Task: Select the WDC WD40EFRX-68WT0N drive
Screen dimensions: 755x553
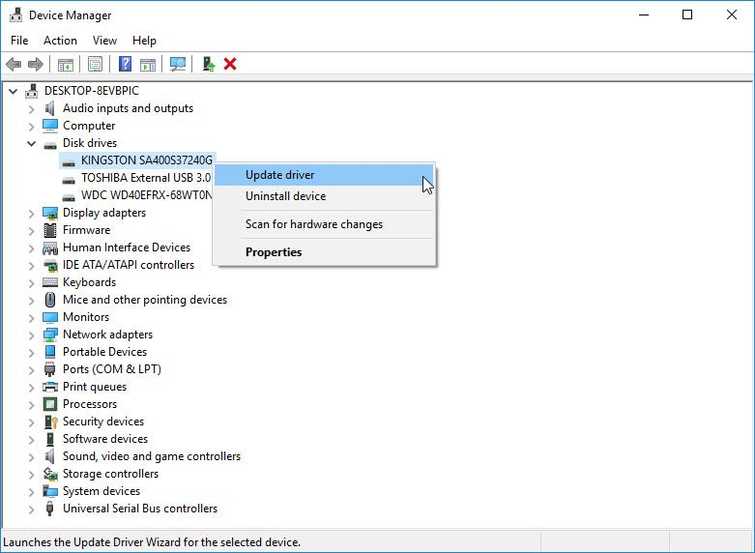Action: (x=146, y=195)
